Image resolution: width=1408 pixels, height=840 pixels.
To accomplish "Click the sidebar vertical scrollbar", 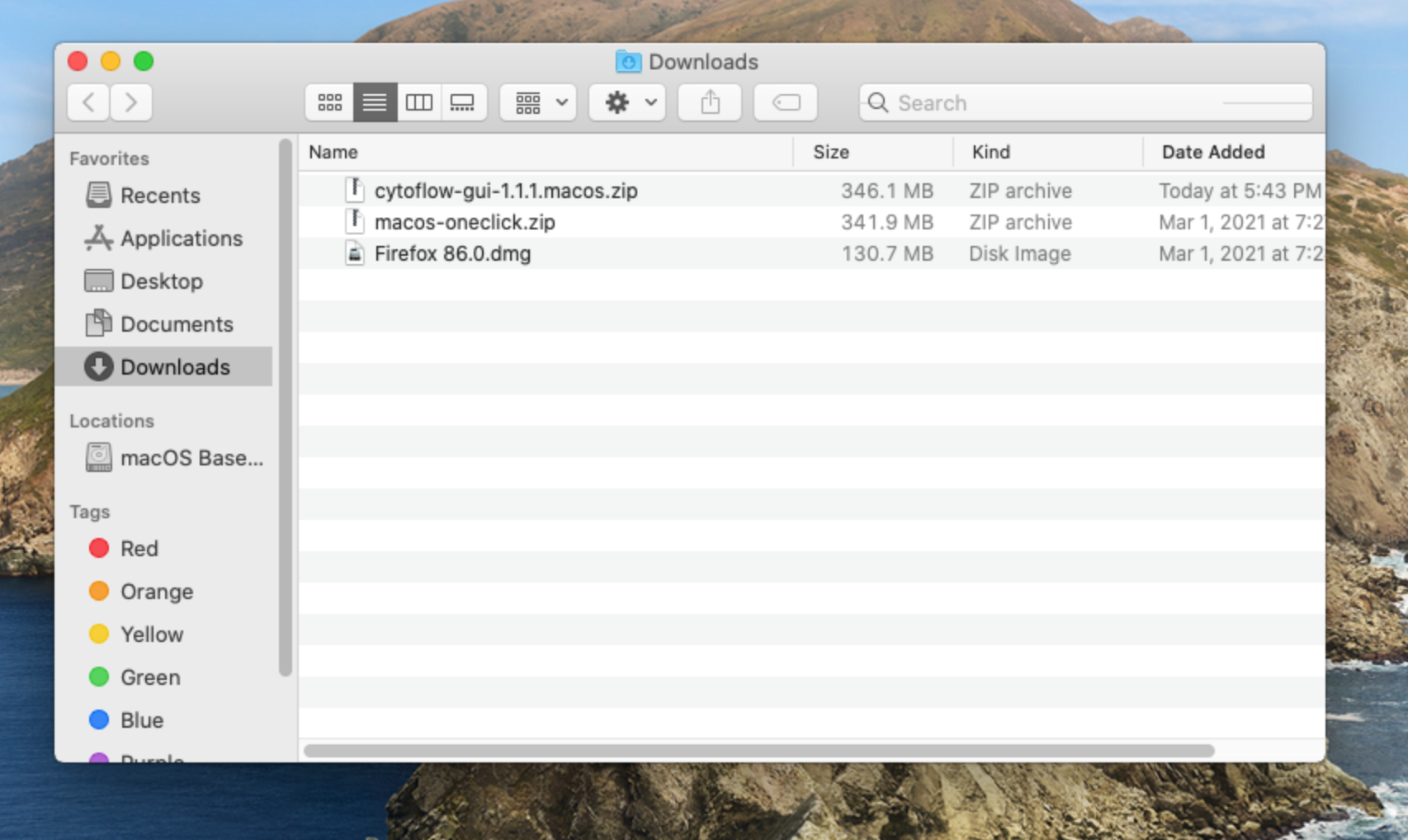I will pos(286,408).
